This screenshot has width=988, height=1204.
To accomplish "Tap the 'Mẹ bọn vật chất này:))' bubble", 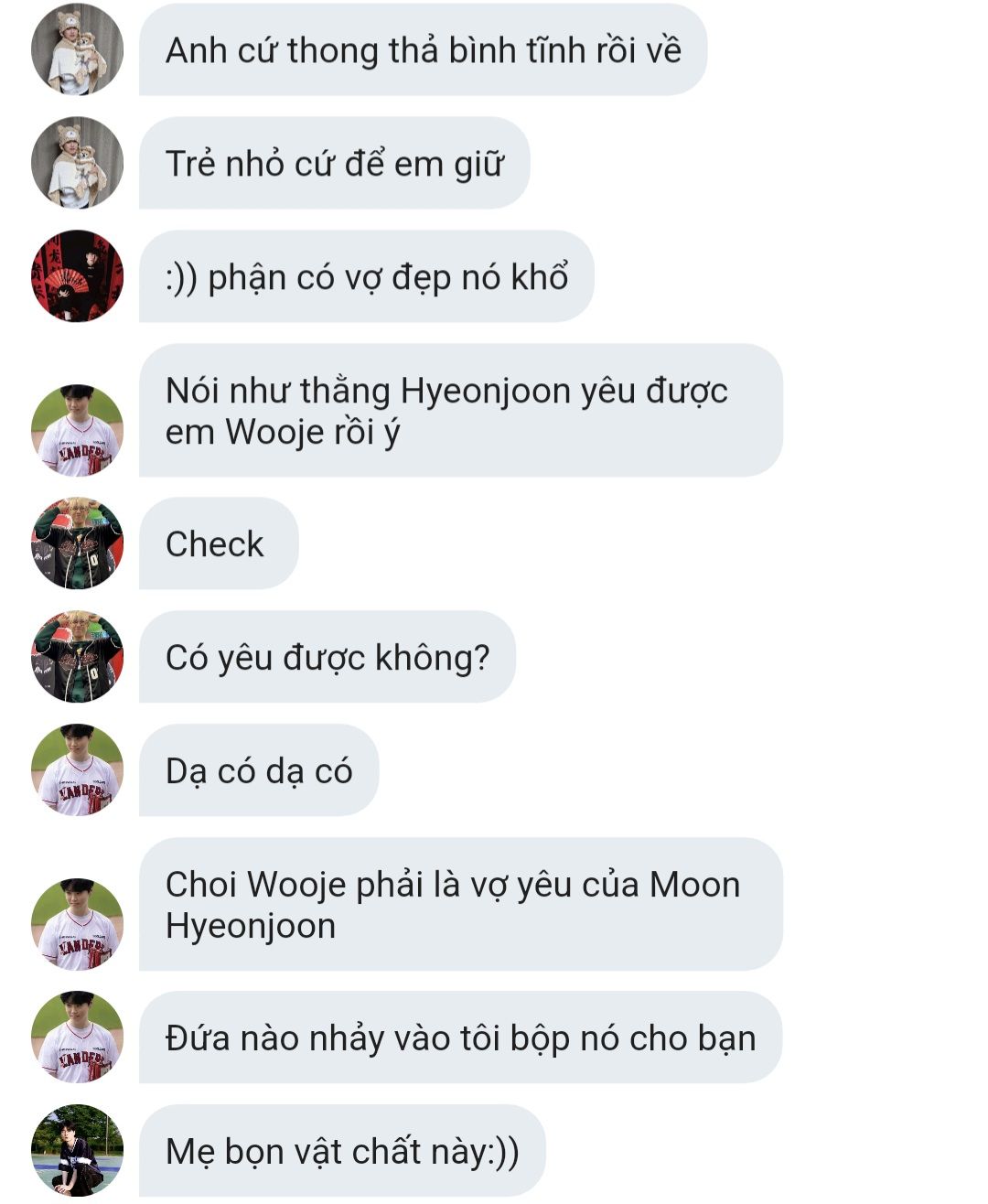I will (x=342, y=1151).
